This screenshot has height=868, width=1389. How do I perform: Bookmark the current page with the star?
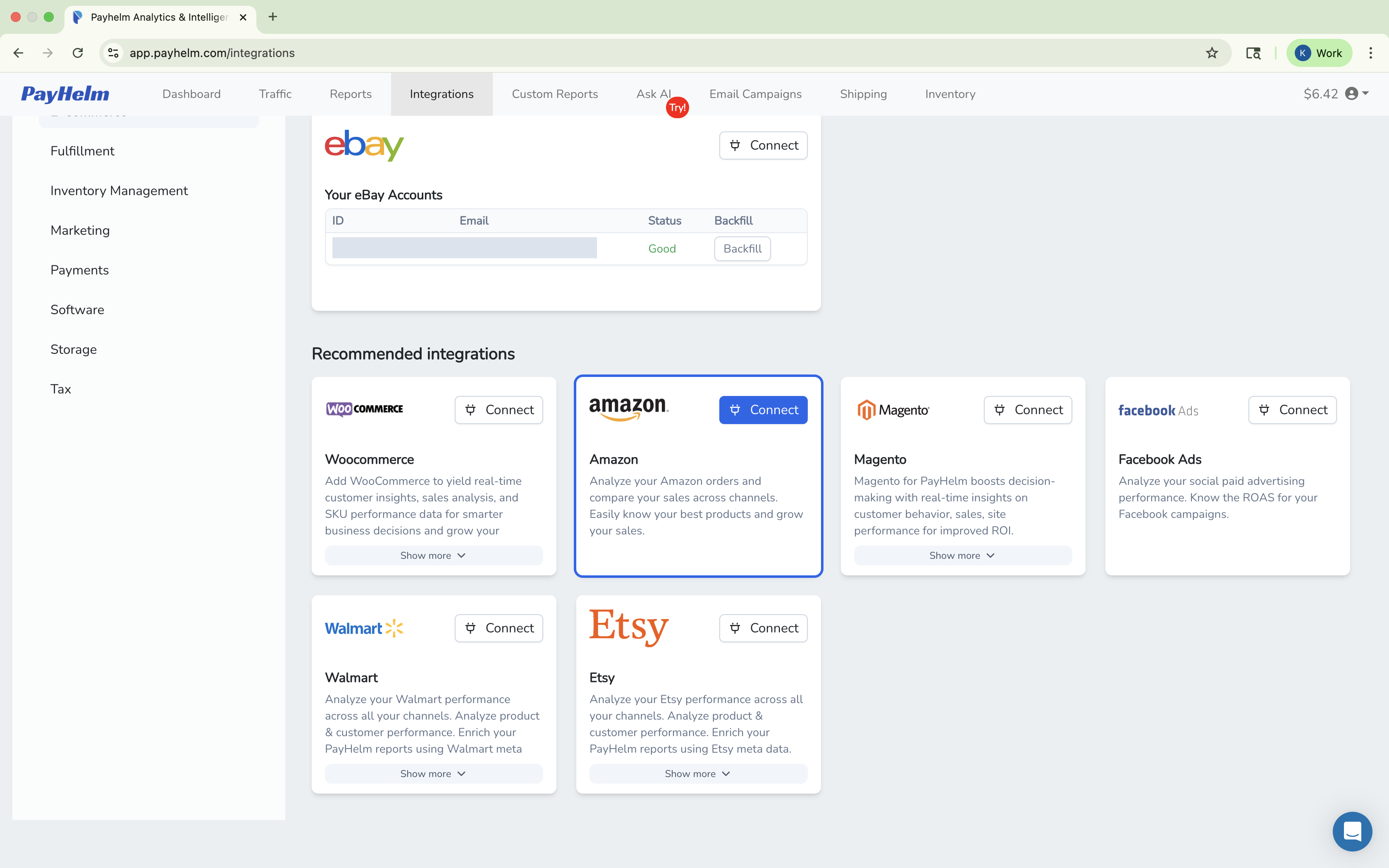[1211, 52]
